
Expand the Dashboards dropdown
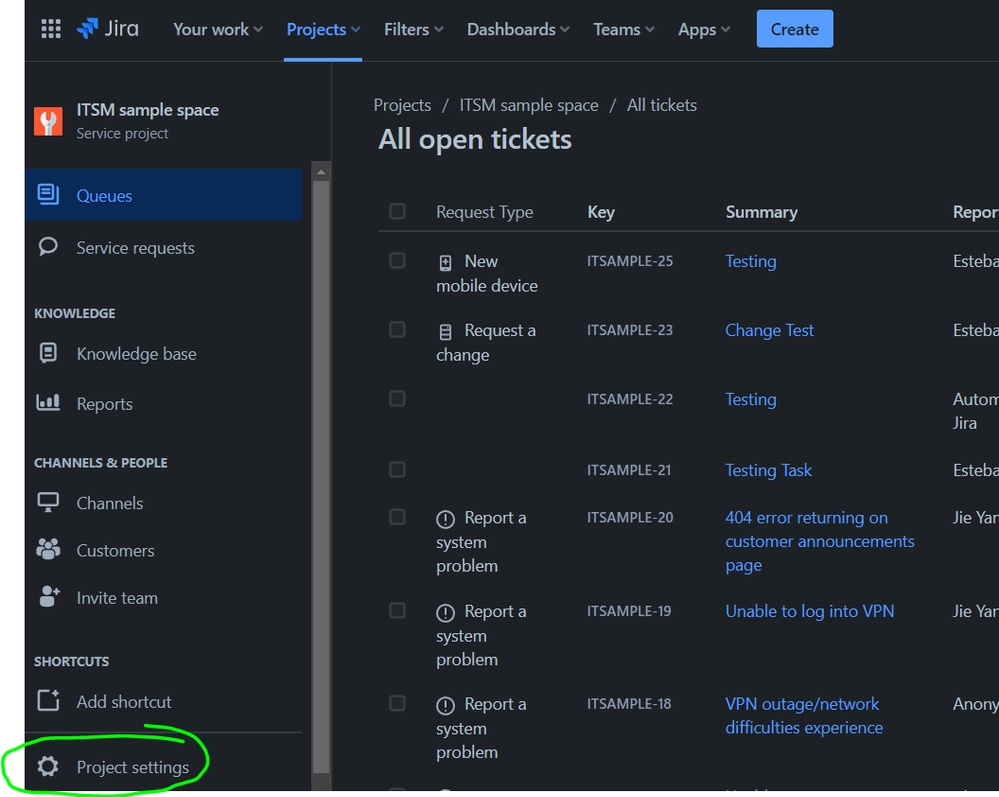518,29
